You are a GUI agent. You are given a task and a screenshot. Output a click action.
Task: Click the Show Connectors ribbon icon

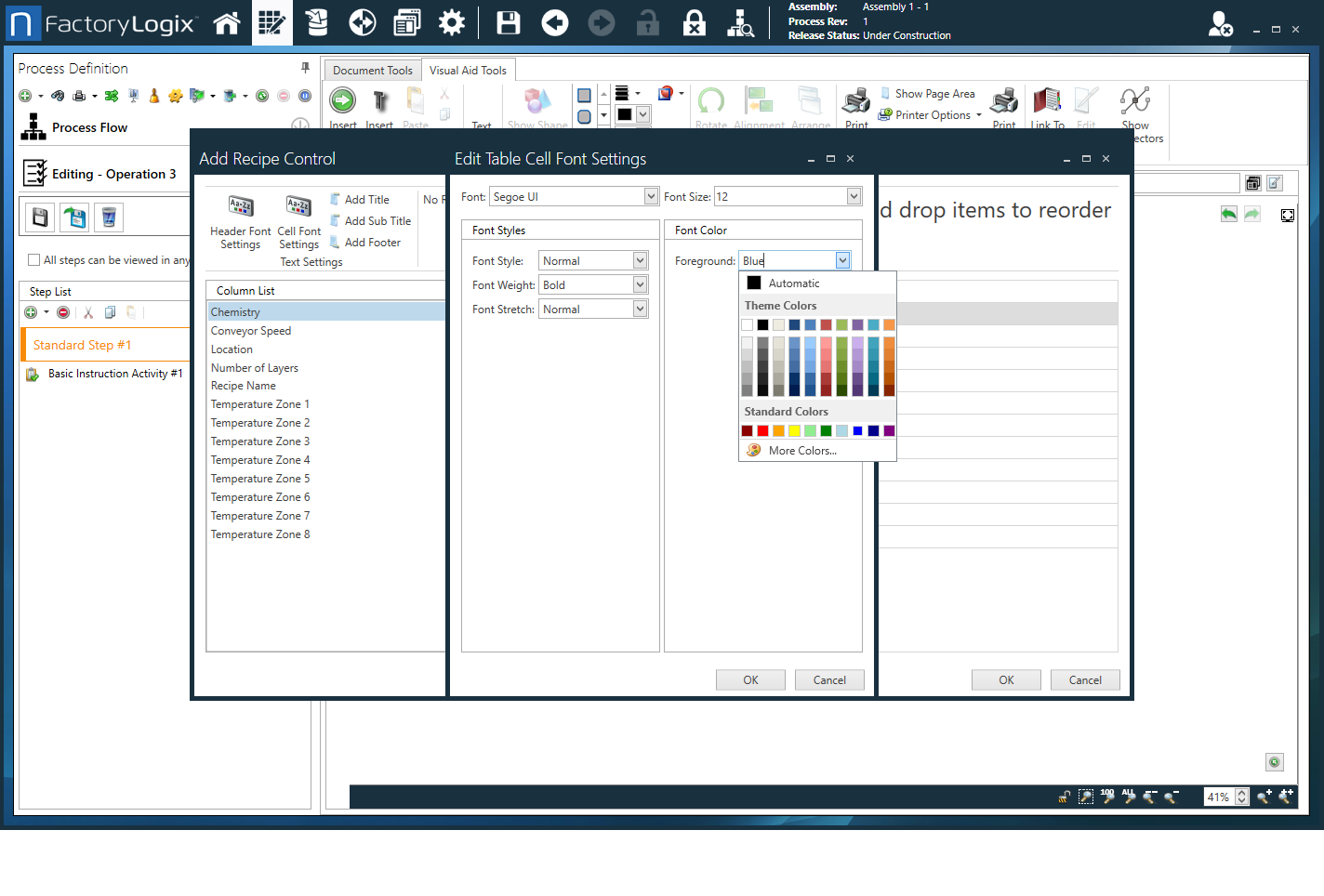click(x=1136, y=105)
